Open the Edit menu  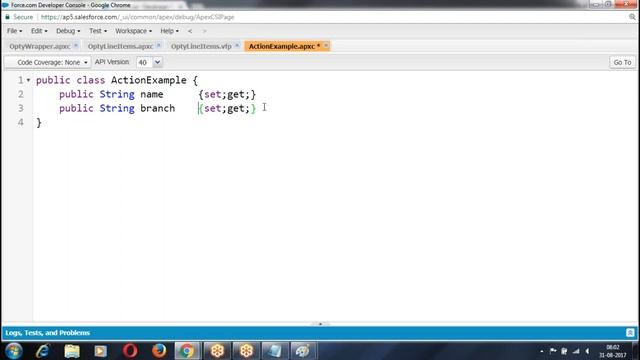(39, 31)
